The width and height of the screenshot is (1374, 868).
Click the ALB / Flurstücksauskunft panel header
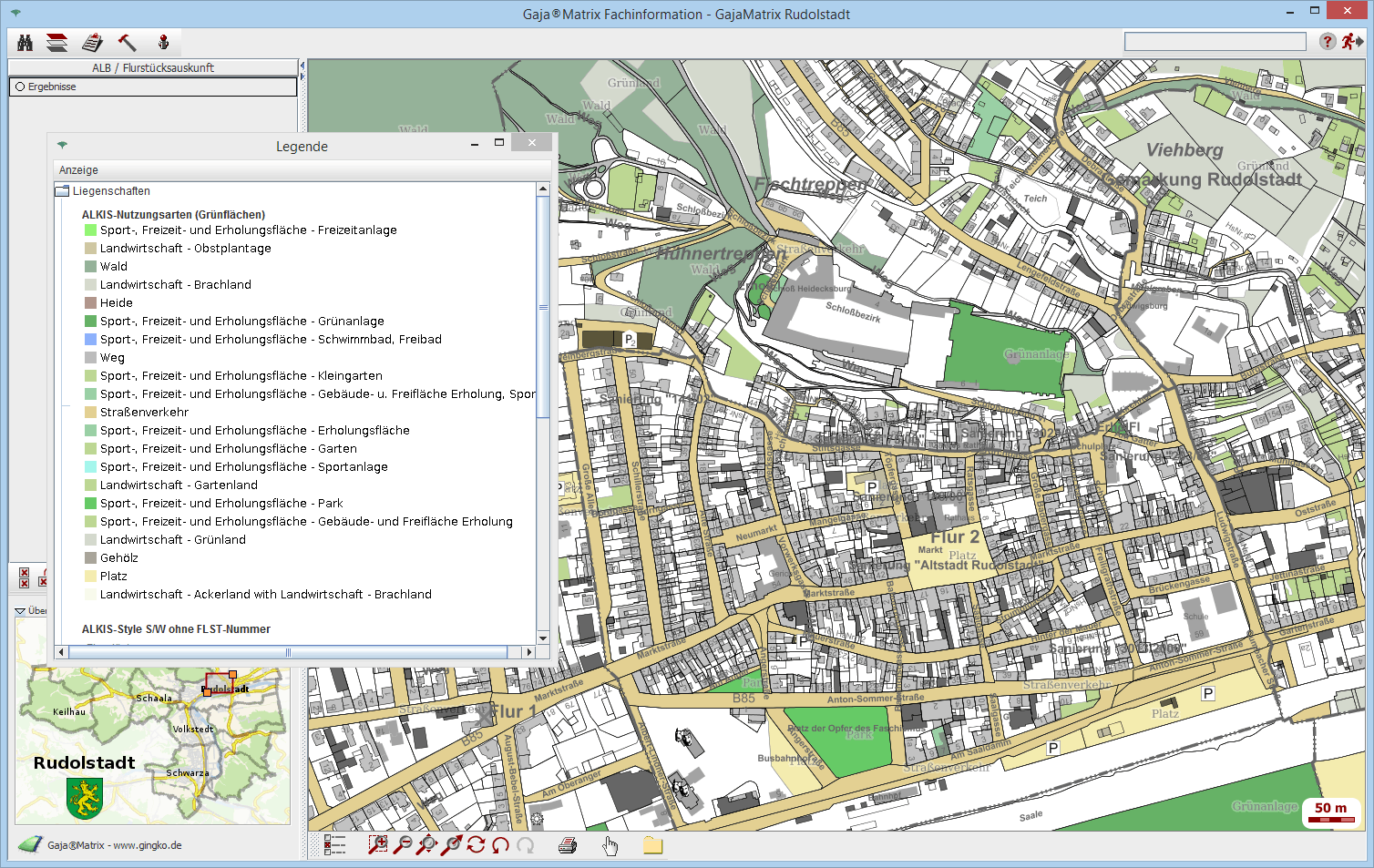[153, 67]
